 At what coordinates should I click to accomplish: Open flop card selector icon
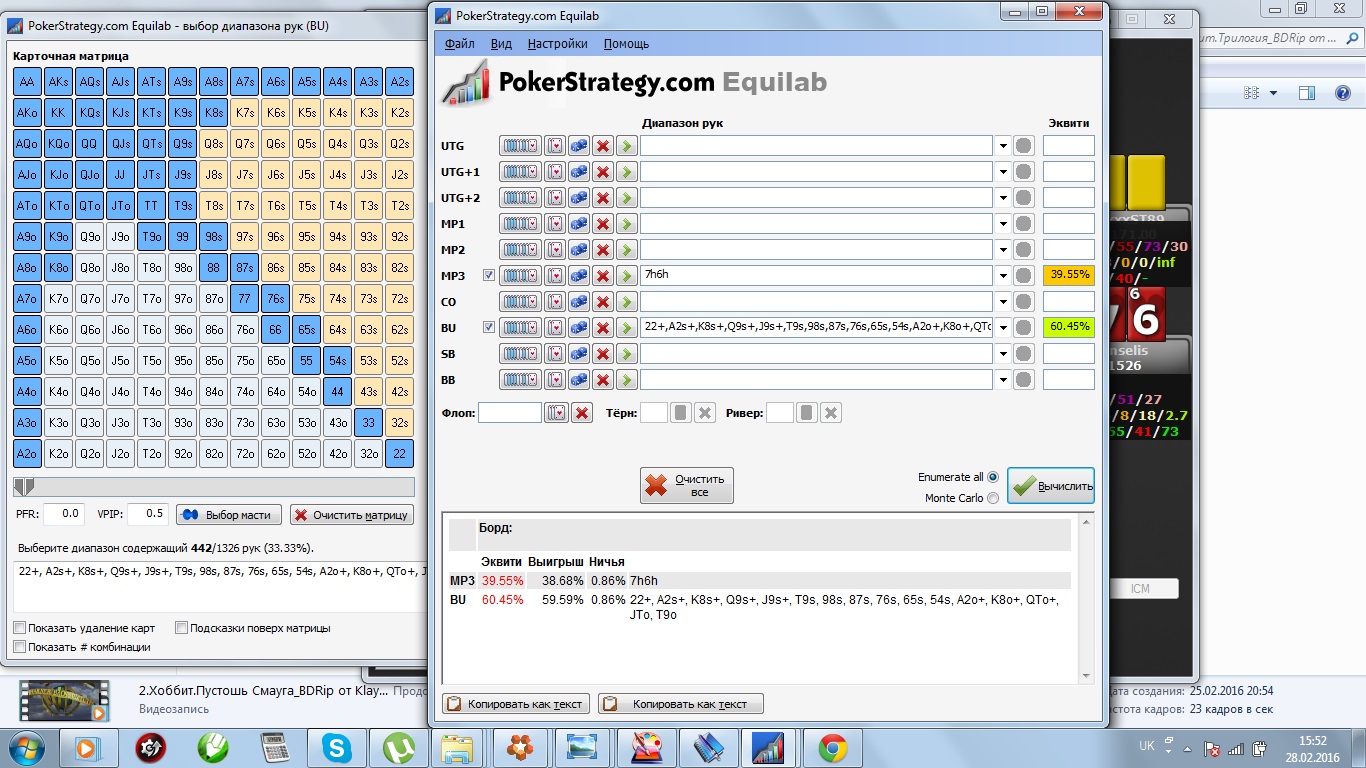tap(555, 412)
